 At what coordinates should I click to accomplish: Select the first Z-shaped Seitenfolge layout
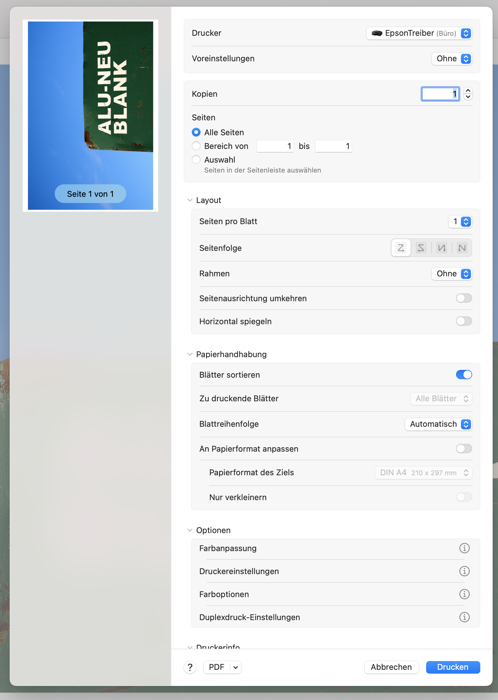[x=401, y=248]
